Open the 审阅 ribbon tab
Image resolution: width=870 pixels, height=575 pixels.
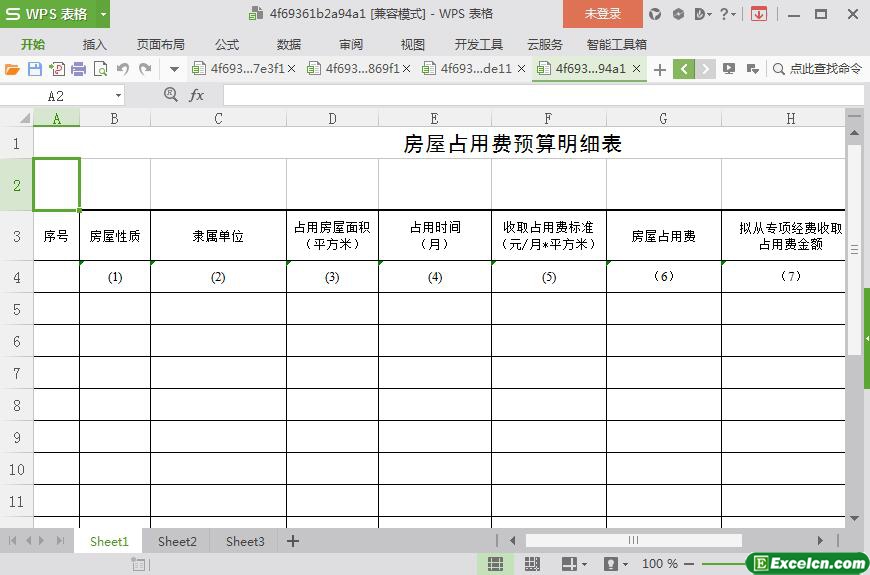(351, 44)
